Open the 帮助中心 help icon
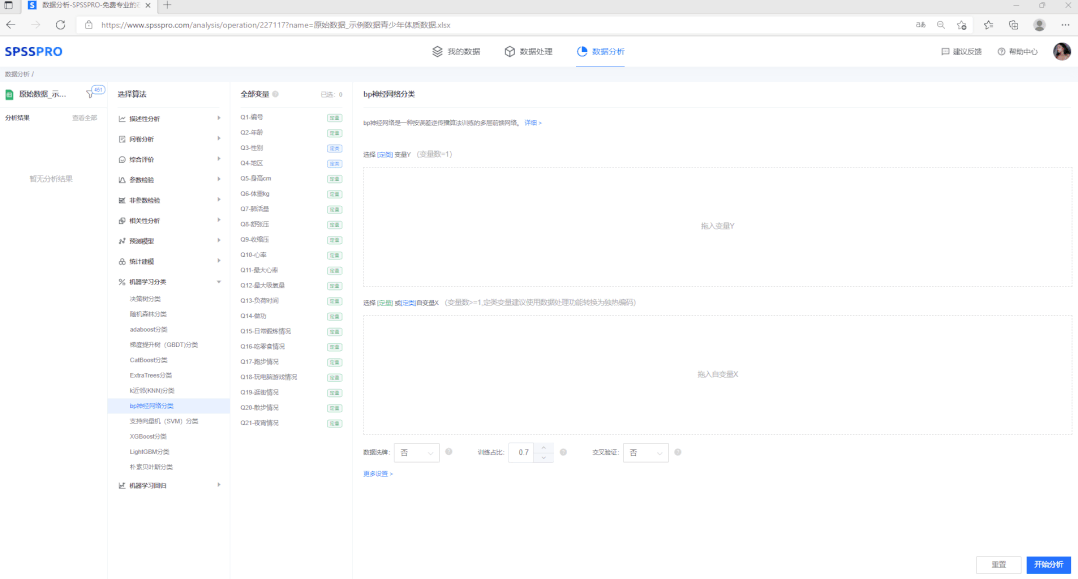Image resolution: width=1078 pixels, height=579 pixels. (x=1001, y=52)
